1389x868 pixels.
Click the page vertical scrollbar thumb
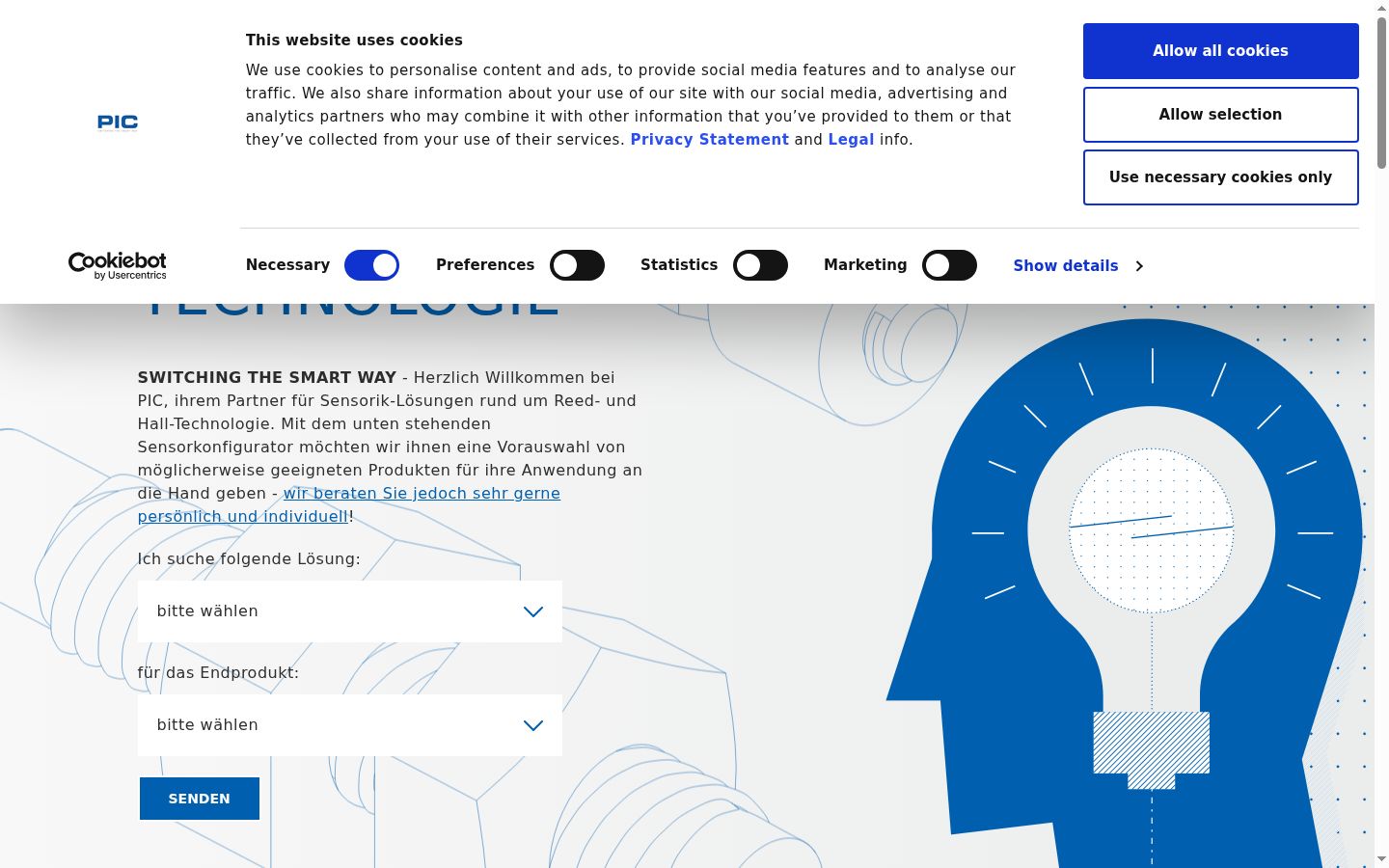click(1381, 92)
